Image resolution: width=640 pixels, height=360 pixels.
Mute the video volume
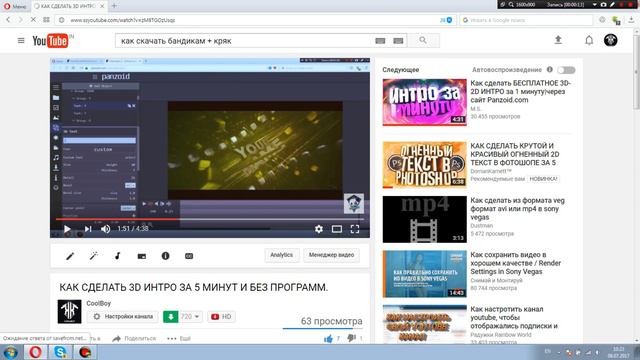[105, 229]
